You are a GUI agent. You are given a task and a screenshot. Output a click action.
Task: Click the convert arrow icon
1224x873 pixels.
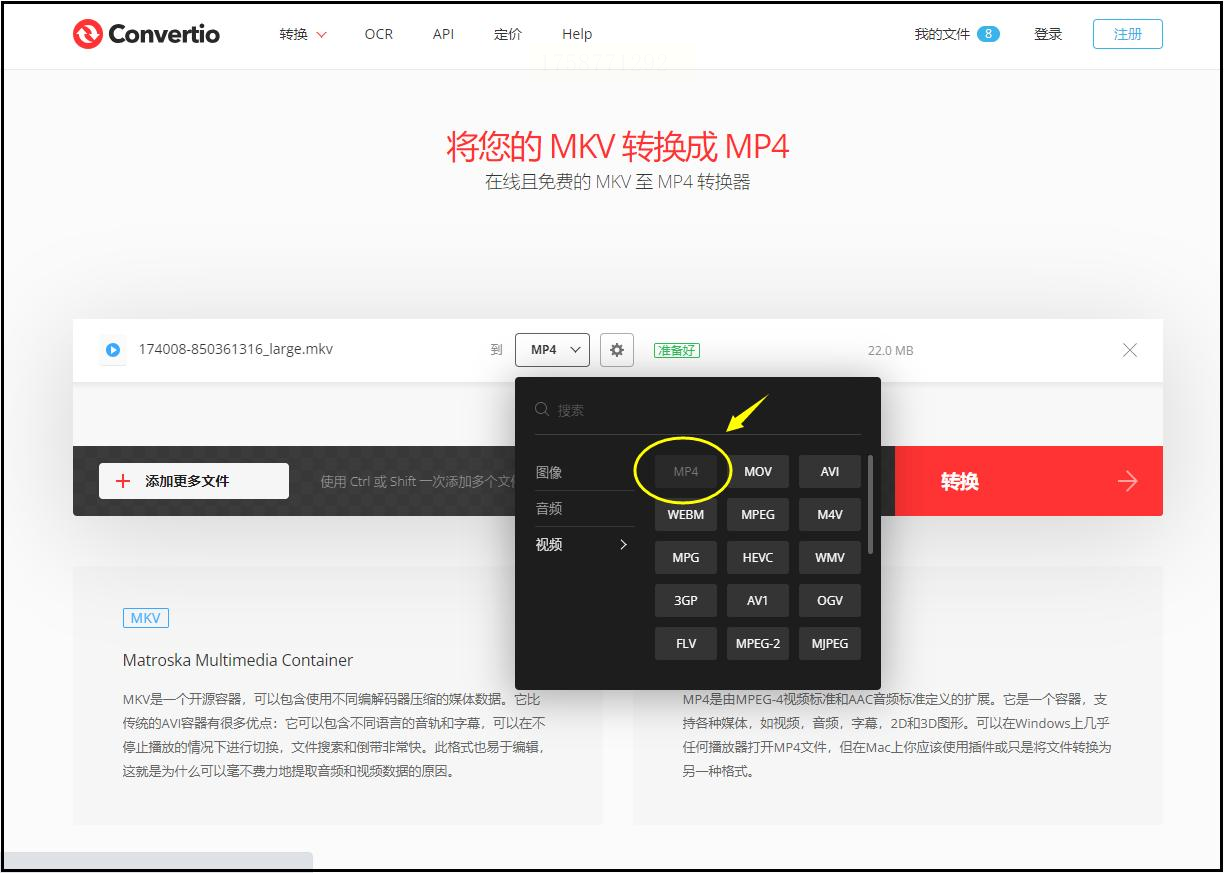(x=1128, y=482)
